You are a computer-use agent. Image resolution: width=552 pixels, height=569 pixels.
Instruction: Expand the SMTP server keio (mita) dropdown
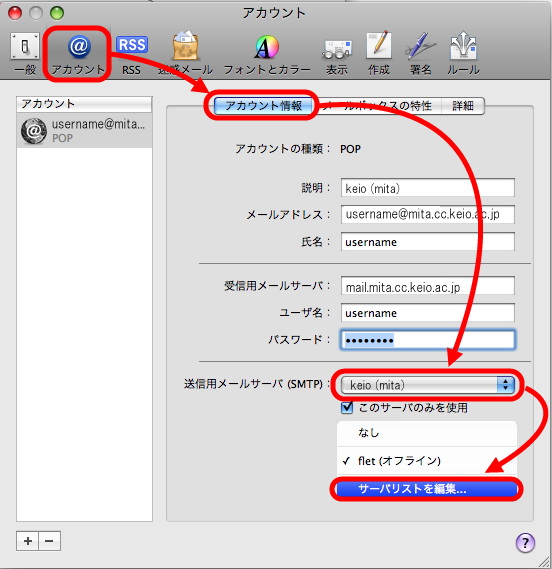[428, 385]
